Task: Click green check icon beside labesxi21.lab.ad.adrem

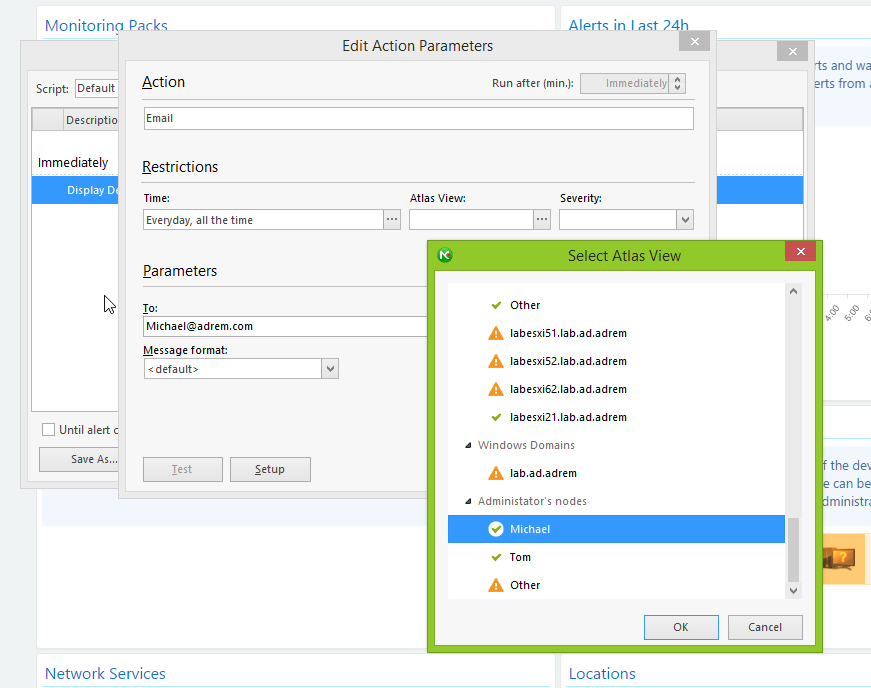Action: pos(496,417)
